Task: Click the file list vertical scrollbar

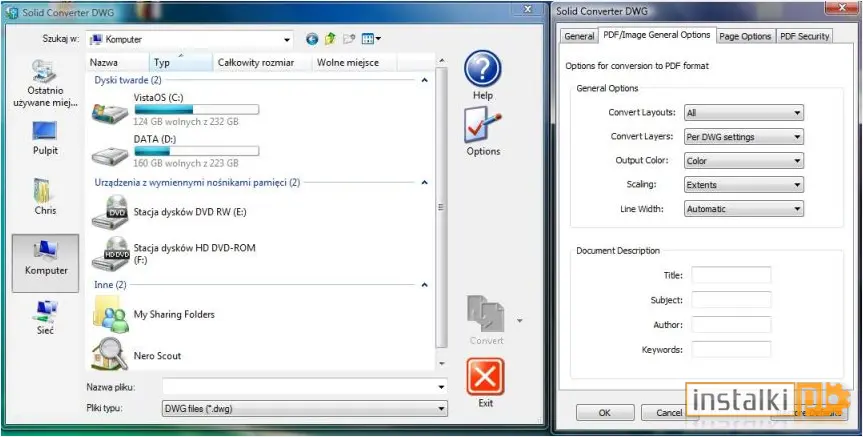Action: pyautogui.click(x=441, y=207)
